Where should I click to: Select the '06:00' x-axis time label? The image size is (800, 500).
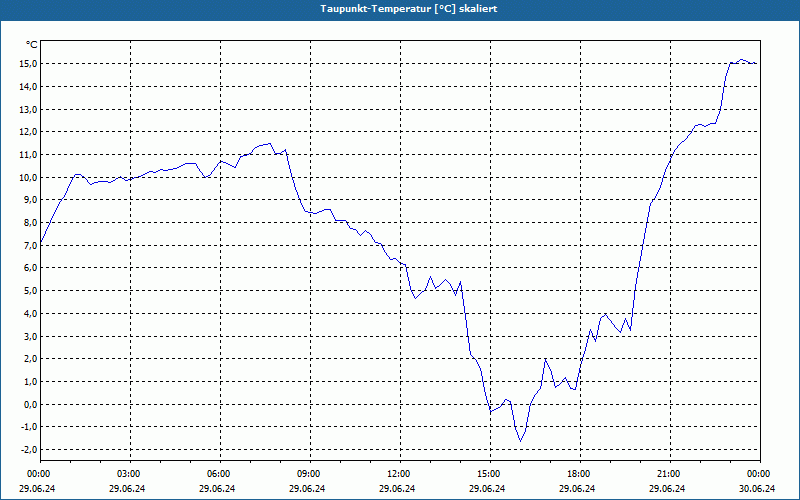(x=217, y=474)
